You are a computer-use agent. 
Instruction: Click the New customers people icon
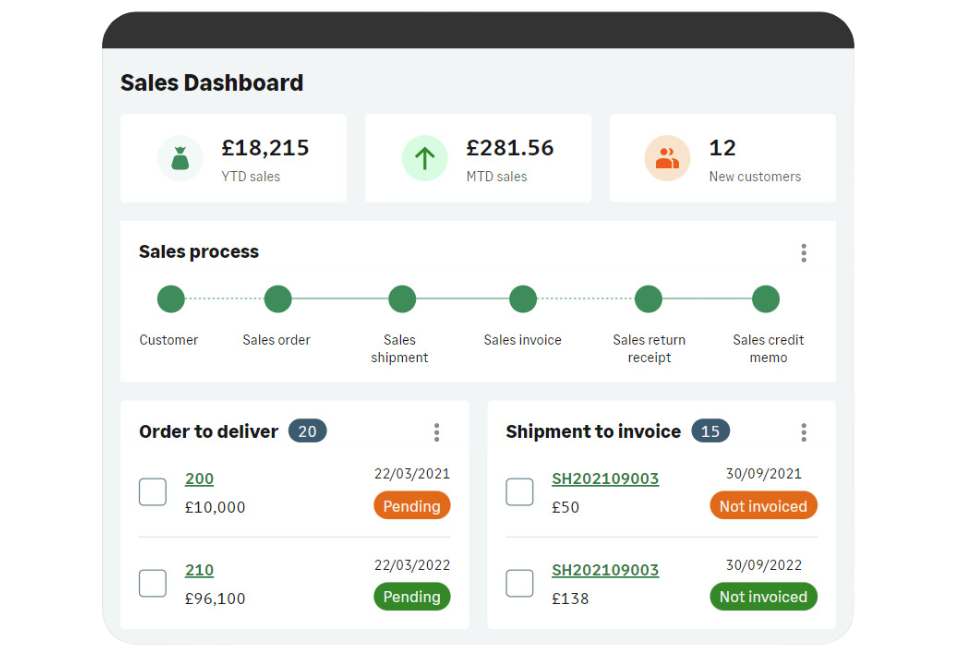(x=667, y=158)
